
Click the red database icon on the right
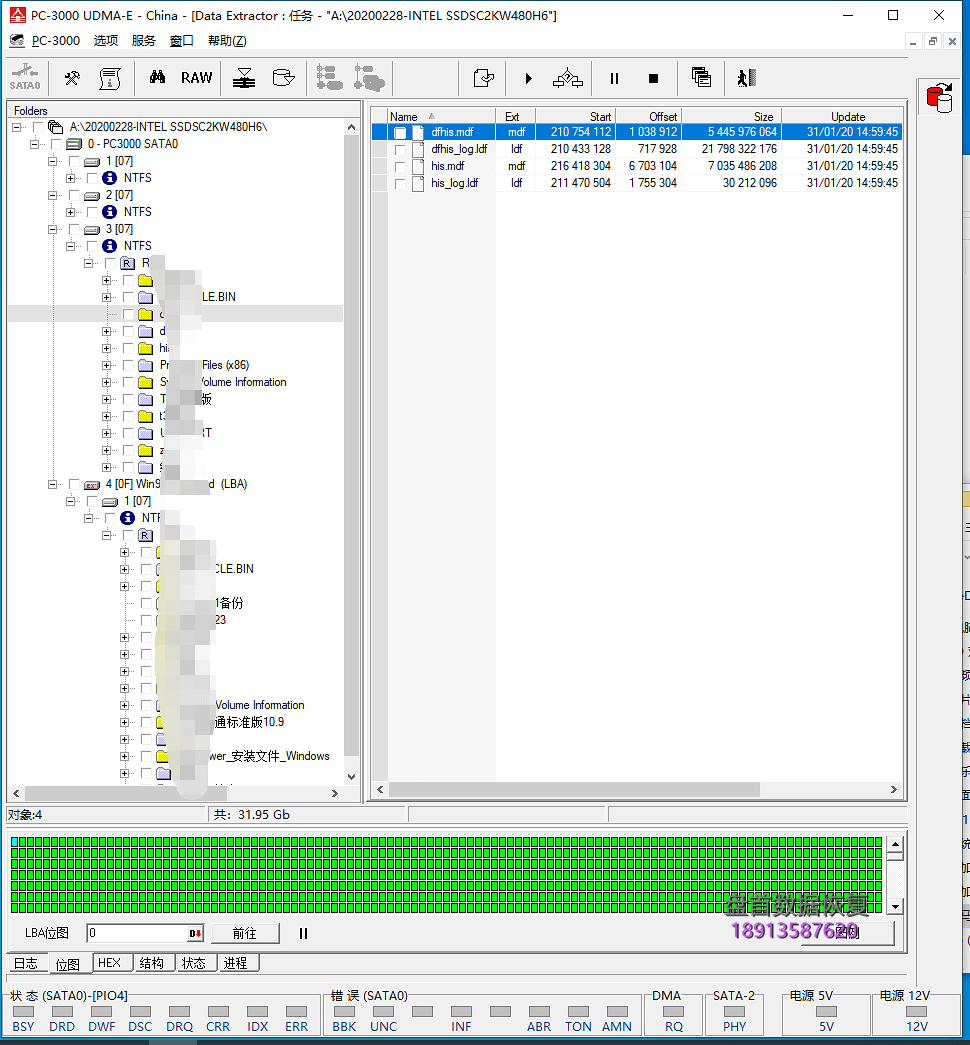point(939,98)
